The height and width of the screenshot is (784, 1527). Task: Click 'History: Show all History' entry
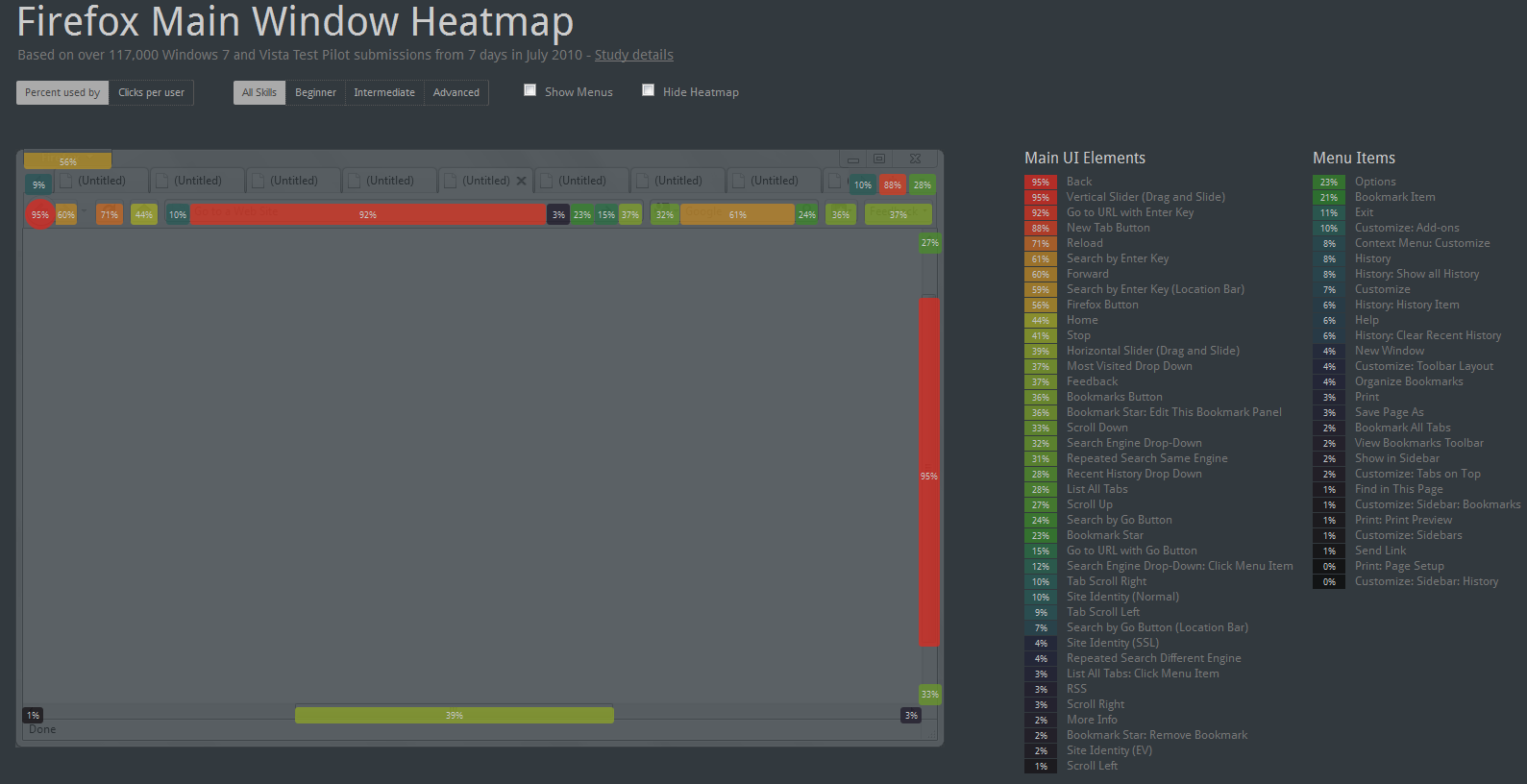pyautogui.click(x=1416, y=274)
